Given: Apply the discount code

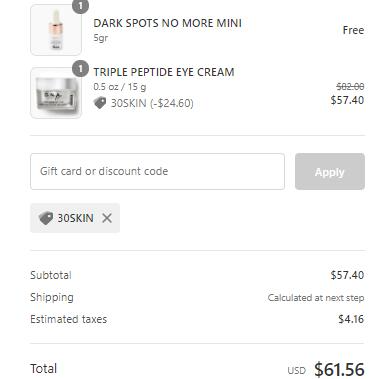Looking at the screenshot, I should point(330,172).
